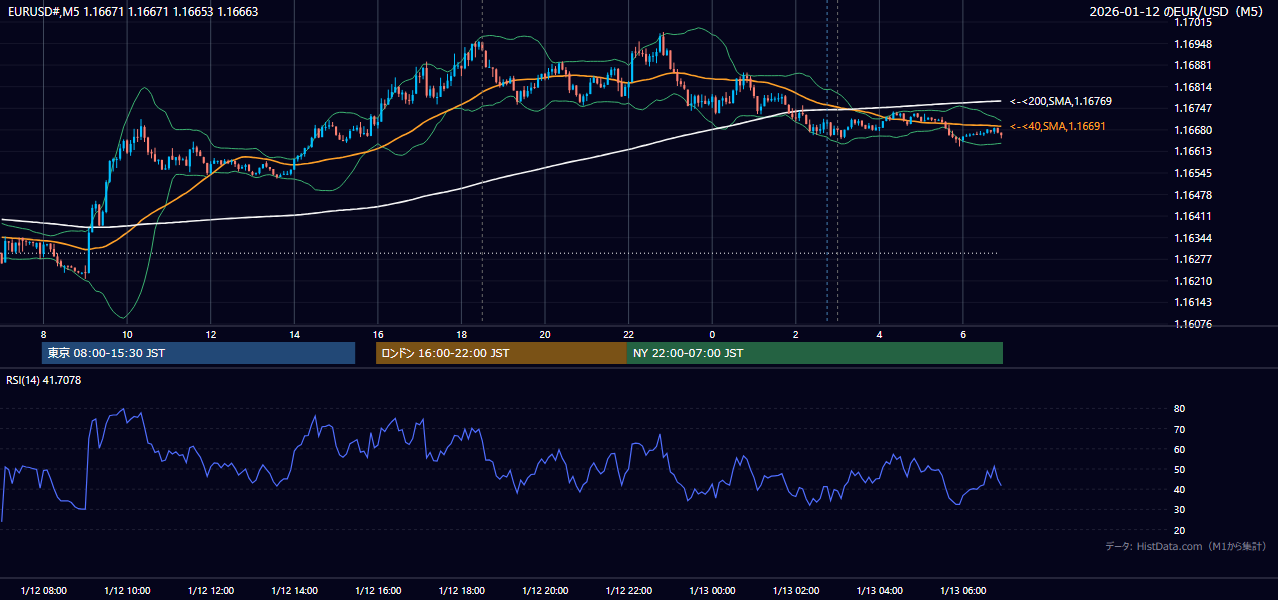The image size is (1278, 600).
Task: Click the RSI(14) 41.7078 indicator label
Action: pyautogui.click(x=44, y=380)
